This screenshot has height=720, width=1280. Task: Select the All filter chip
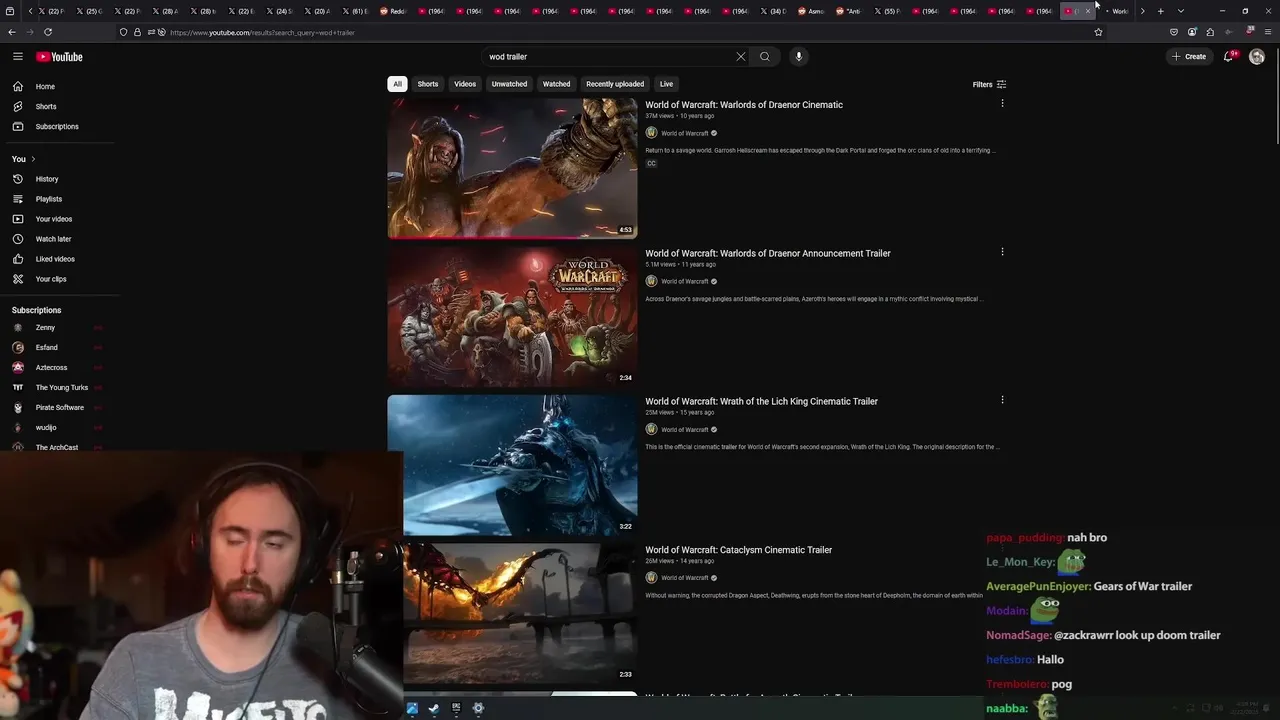[x=397, y=84]
